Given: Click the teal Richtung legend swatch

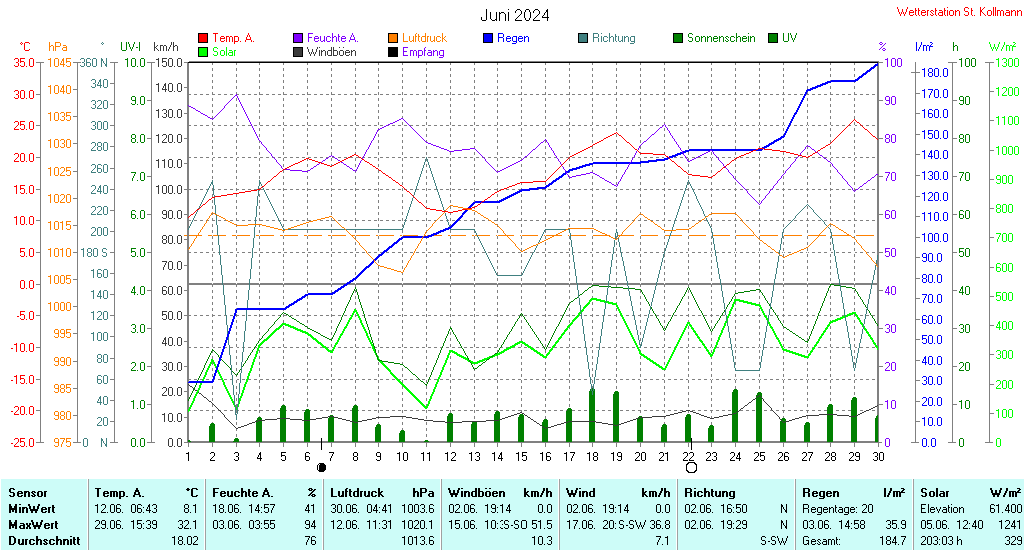Looking at the screenshot, I should (583, 39).
